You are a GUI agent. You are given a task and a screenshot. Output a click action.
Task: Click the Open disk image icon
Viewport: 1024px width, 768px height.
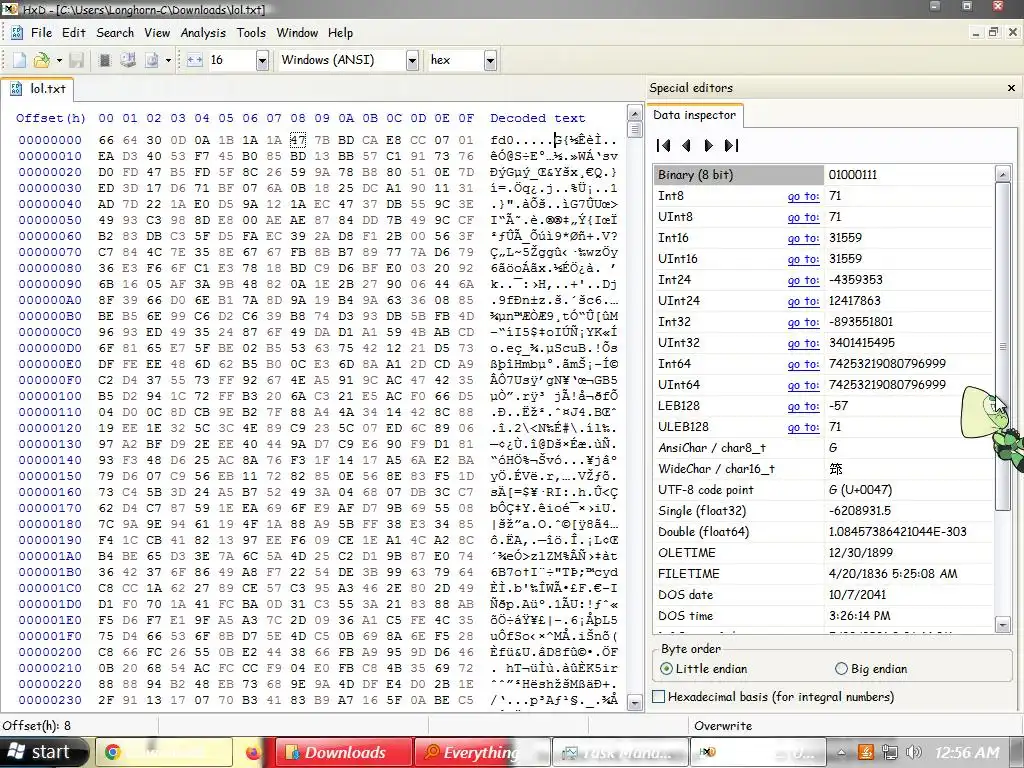click(x=152, y=60)
